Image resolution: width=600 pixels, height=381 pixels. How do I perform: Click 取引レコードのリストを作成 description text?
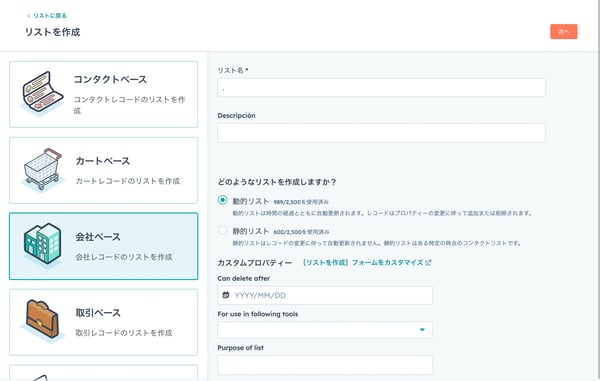click(124, 333)
